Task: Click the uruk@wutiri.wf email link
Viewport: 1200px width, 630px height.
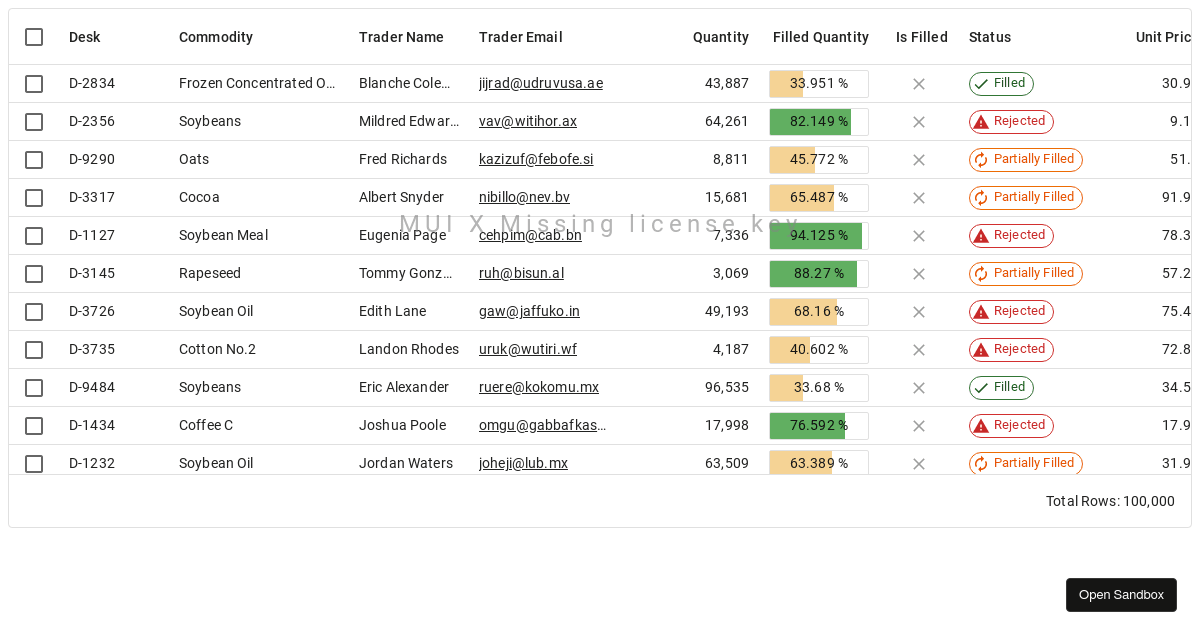Action: (x=528, y=350)
